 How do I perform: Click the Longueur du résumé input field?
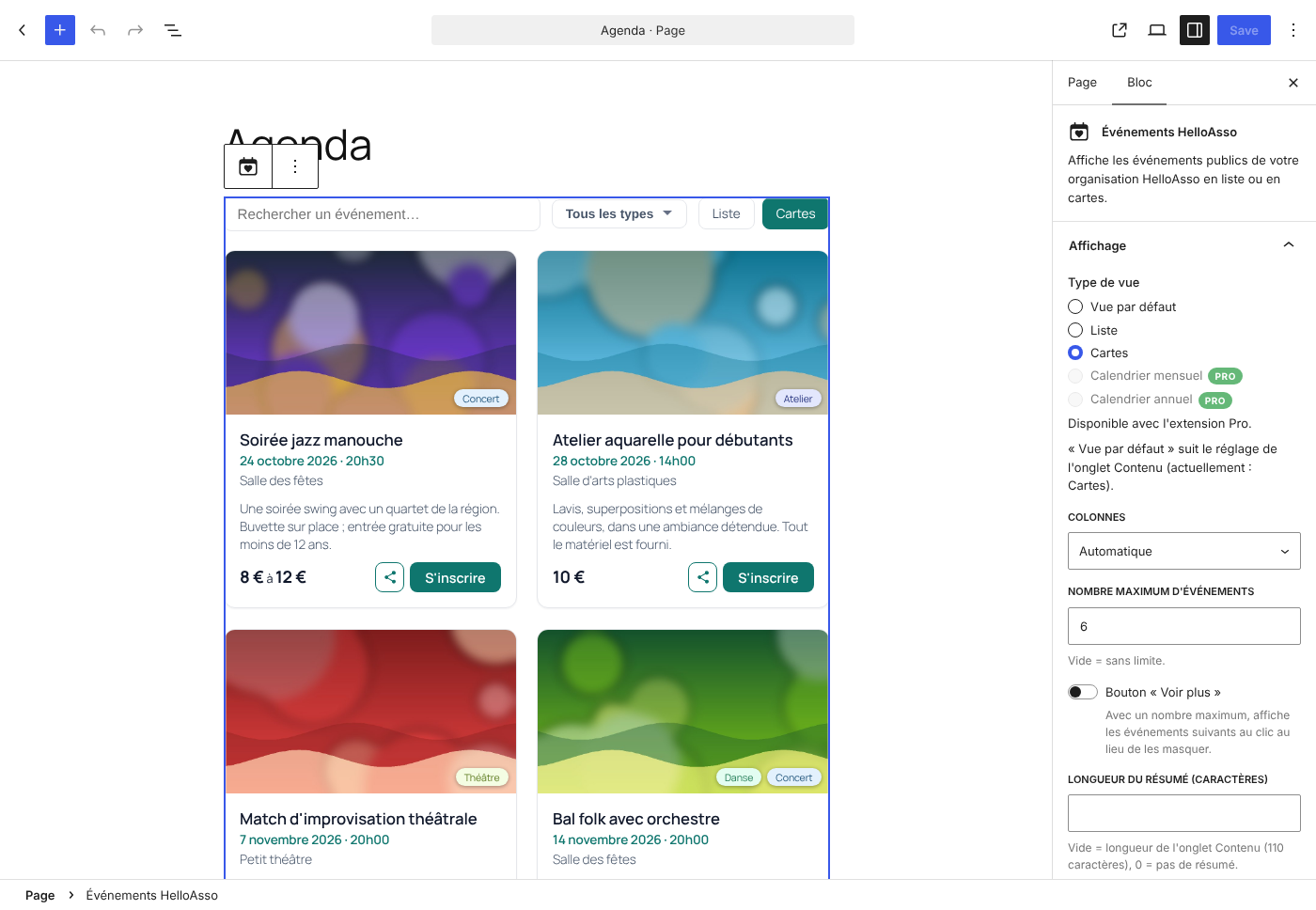click(x=1184, y=813)
